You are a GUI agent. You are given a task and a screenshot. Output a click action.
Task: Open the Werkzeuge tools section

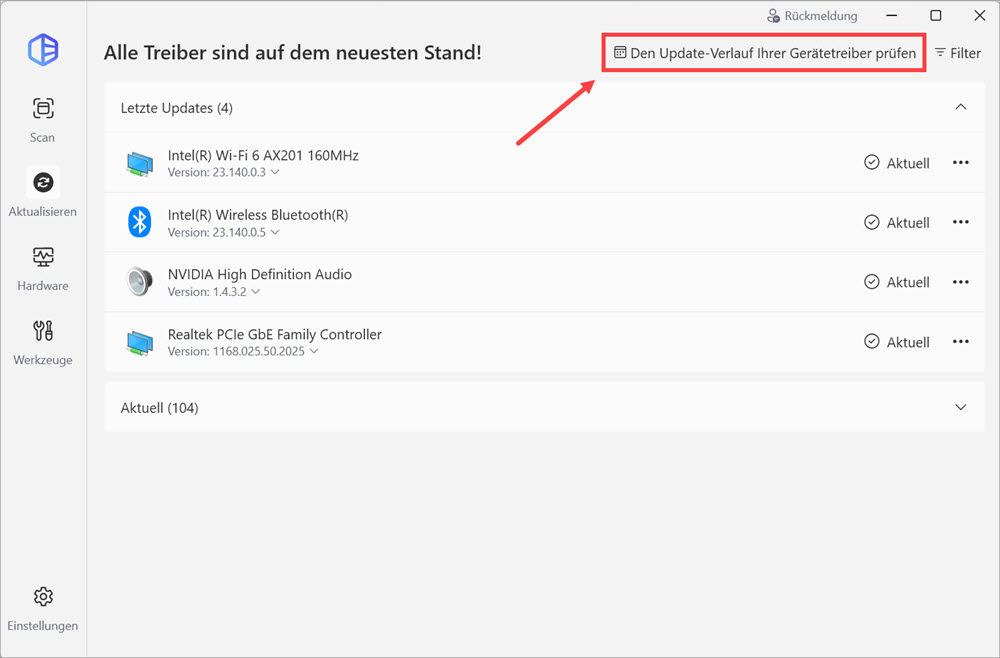coord(43,342)
